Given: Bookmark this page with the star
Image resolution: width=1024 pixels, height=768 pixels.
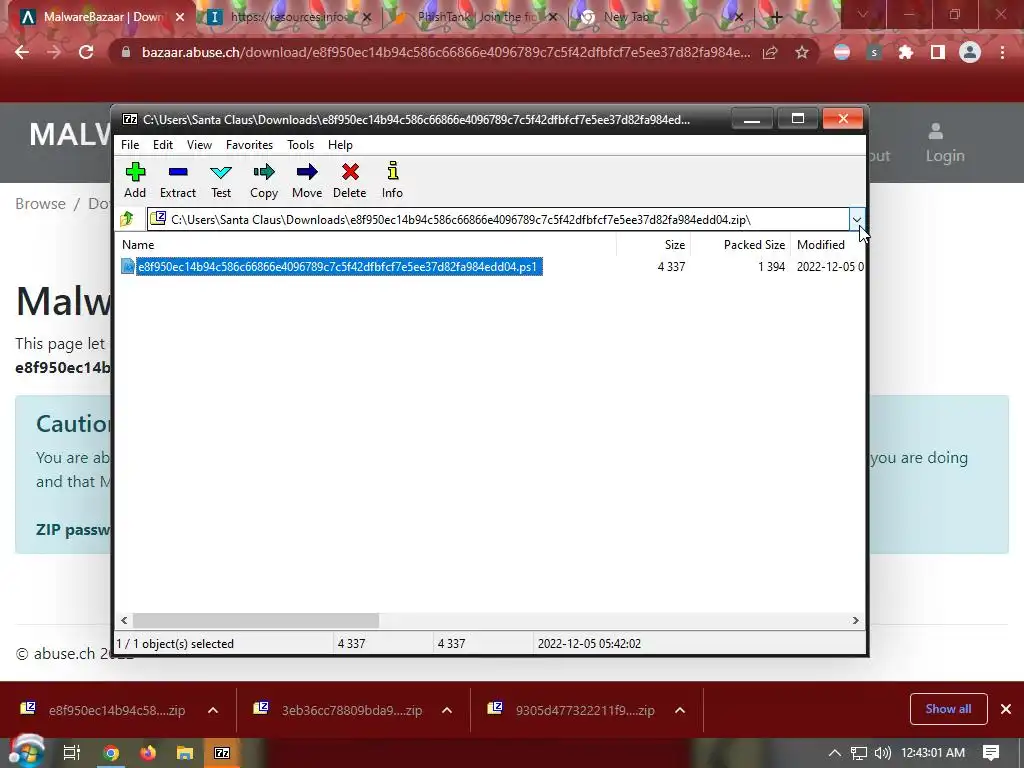Looking at the screenshot, I should pos(802,52).
